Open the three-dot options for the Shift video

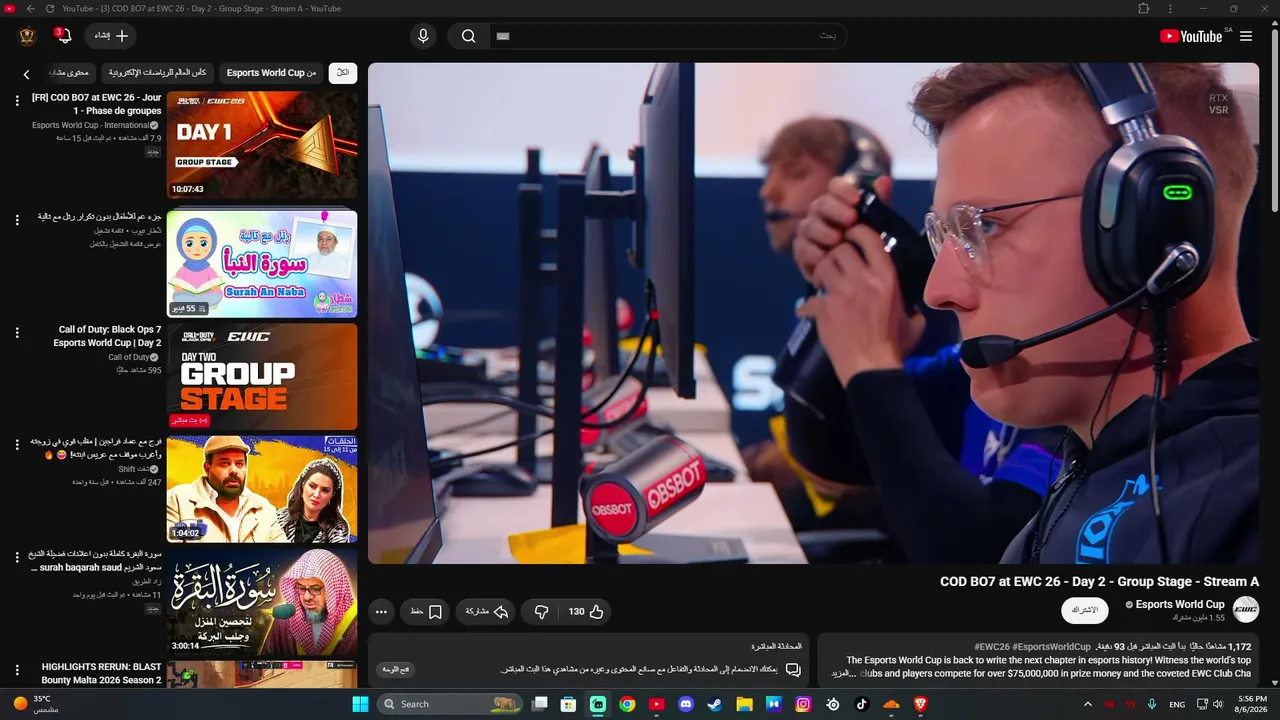click(17, 445)
